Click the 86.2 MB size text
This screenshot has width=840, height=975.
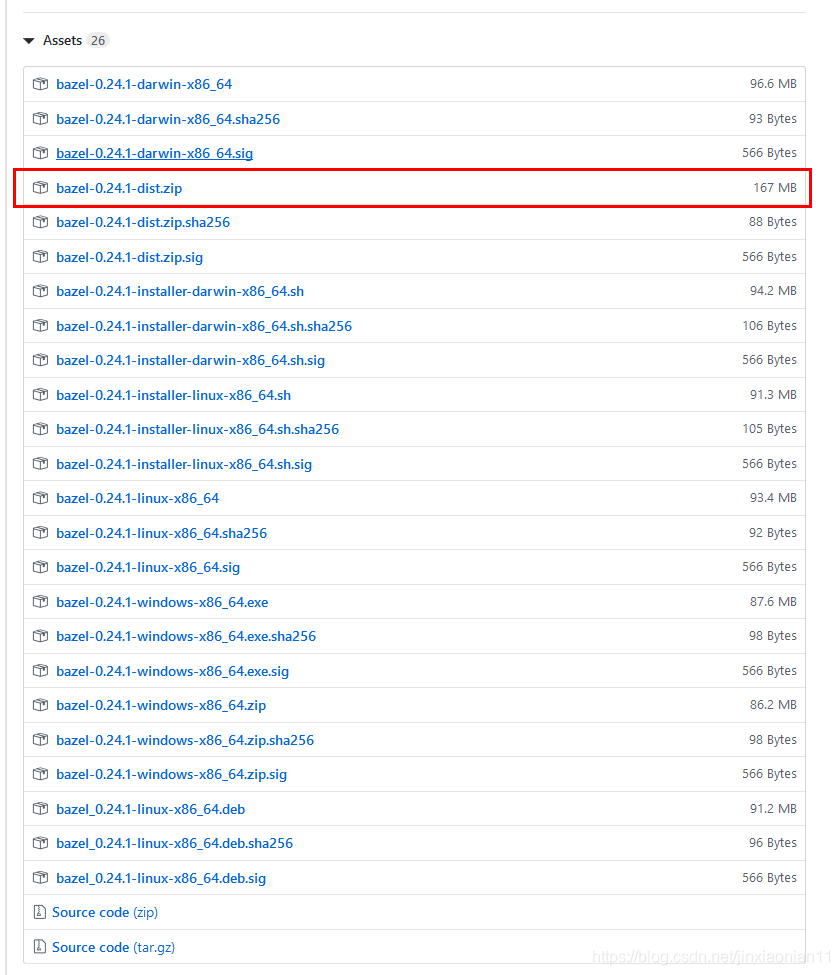click(x=773, y=705)
